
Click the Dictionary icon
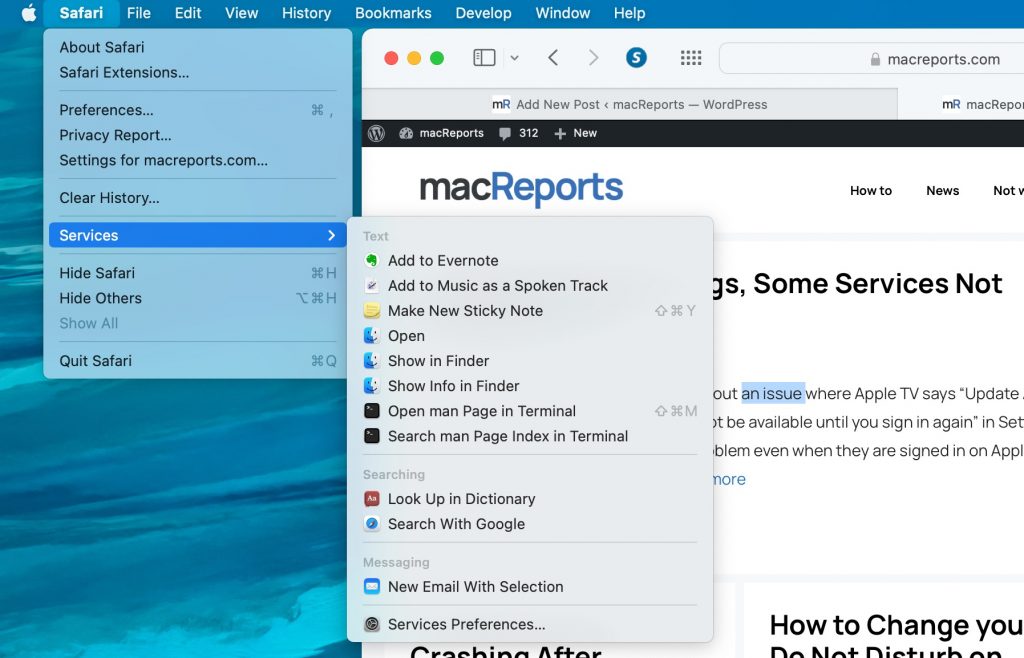coord(372,499)
